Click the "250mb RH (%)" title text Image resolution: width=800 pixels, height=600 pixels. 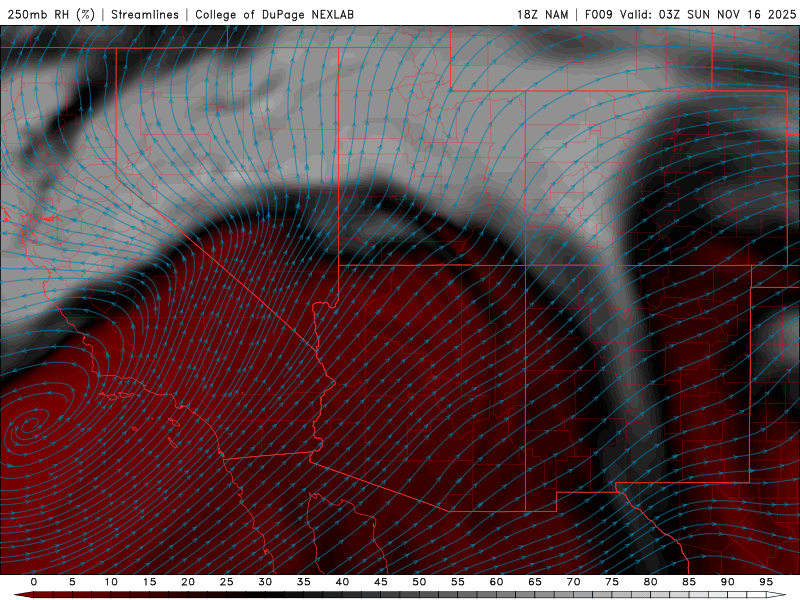52,14
